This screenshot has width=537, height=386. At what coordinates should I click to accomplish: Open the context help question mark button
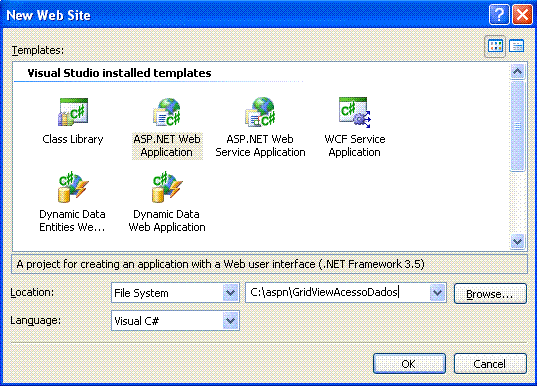499,15
